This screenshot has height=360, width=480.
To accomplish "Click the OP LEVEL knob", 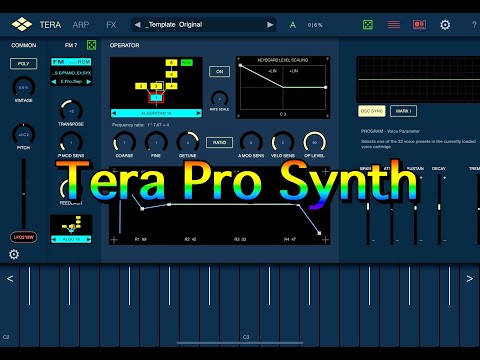I will 314,143.
